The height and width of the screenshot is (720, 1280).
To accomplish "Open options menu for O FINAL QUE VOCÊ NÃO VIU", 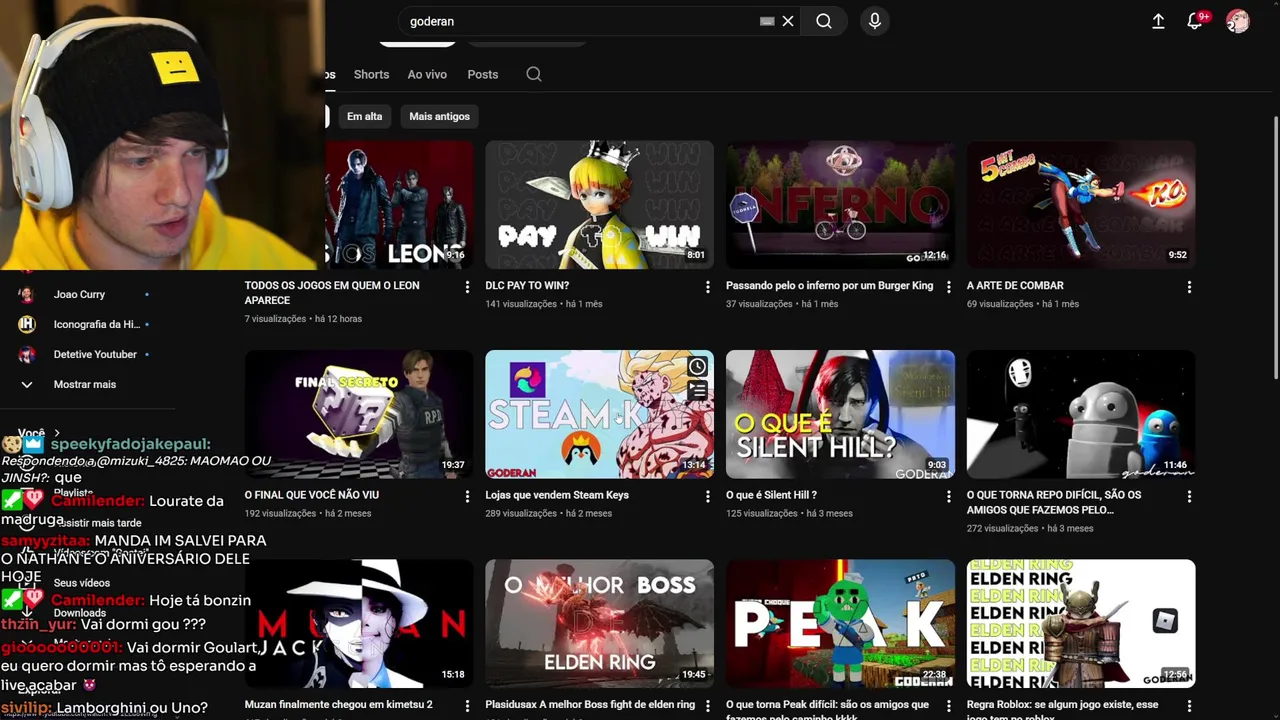I will pyautogui.click(x=467, y=496).
